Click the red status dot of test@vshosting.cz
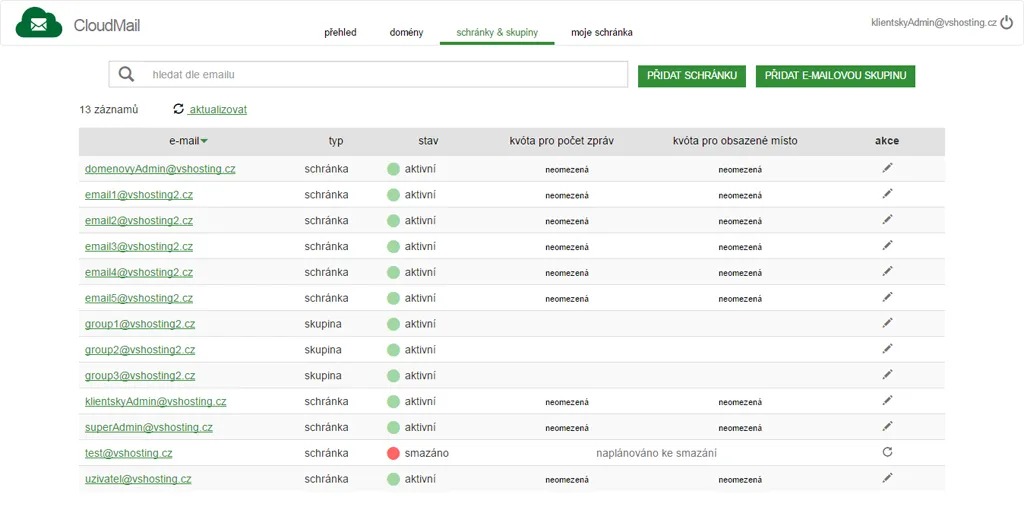This screenshot has height=520, width=1024. coord(393,453)
